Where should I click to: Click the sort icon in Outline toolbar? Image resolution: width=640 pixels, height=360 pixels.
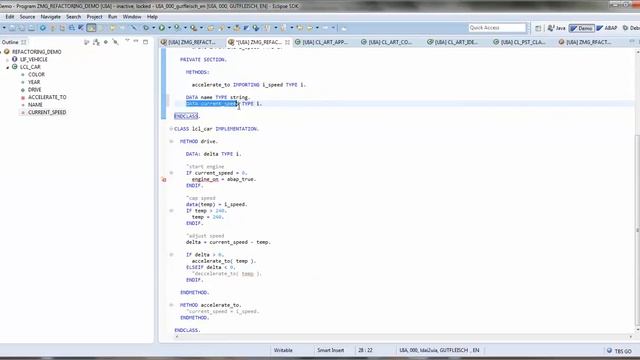pos(86,42)
